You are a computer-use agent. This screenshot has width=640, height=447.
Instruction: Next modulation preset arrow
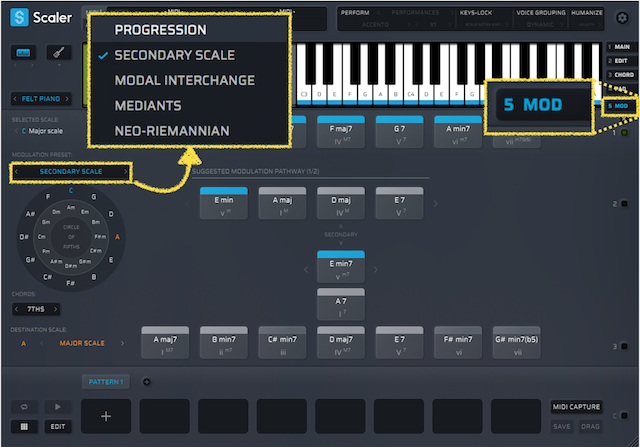click(x=125, y=171)
